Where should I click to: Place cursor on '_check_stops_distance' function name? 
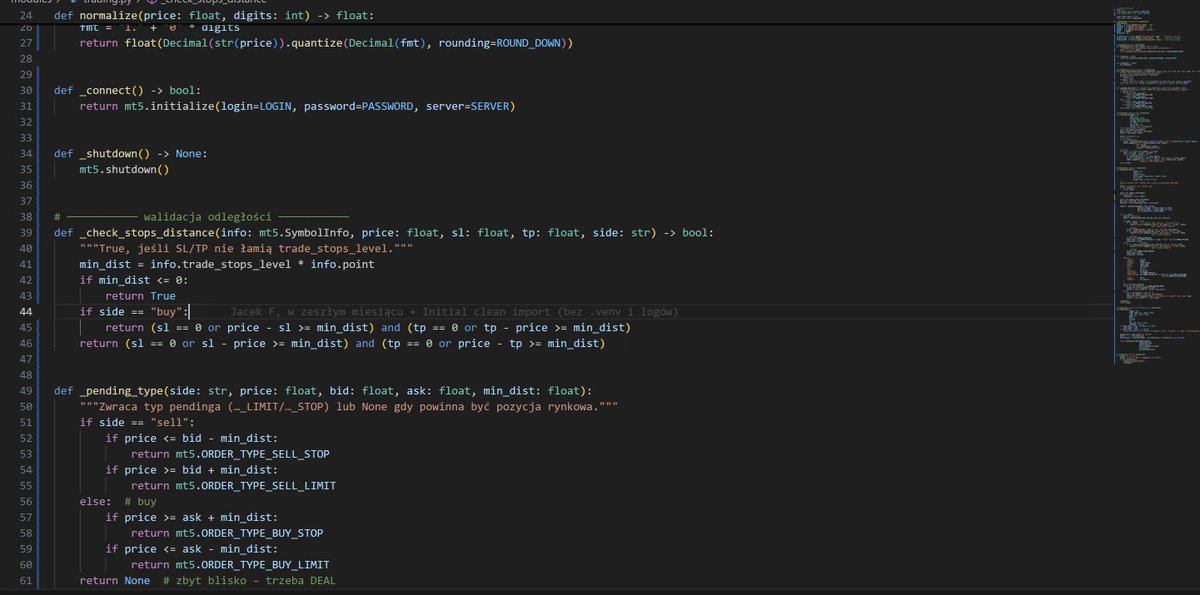(147, 232)
